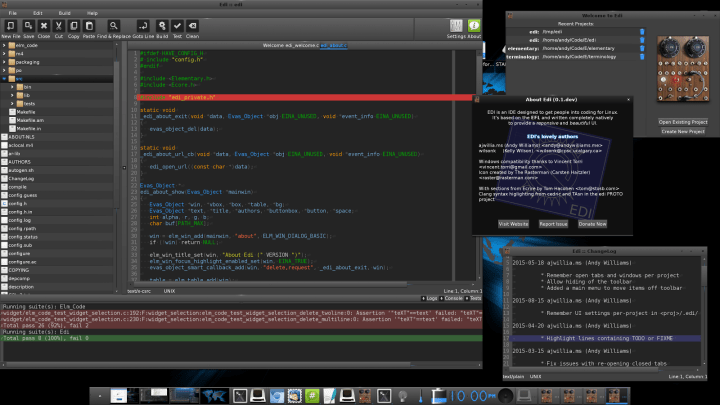
Task: Click the battery indicator in dock
Action: click(438, 395)
